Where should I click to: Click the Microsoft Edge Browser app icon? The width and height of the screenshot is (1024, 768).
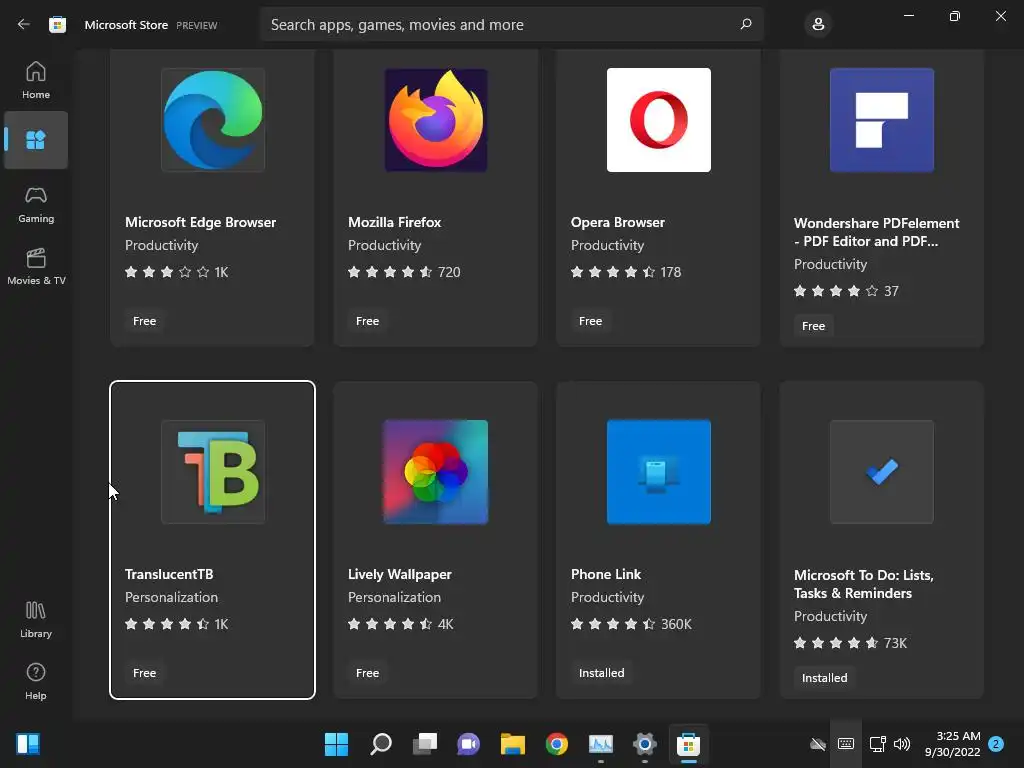(213, 120)
